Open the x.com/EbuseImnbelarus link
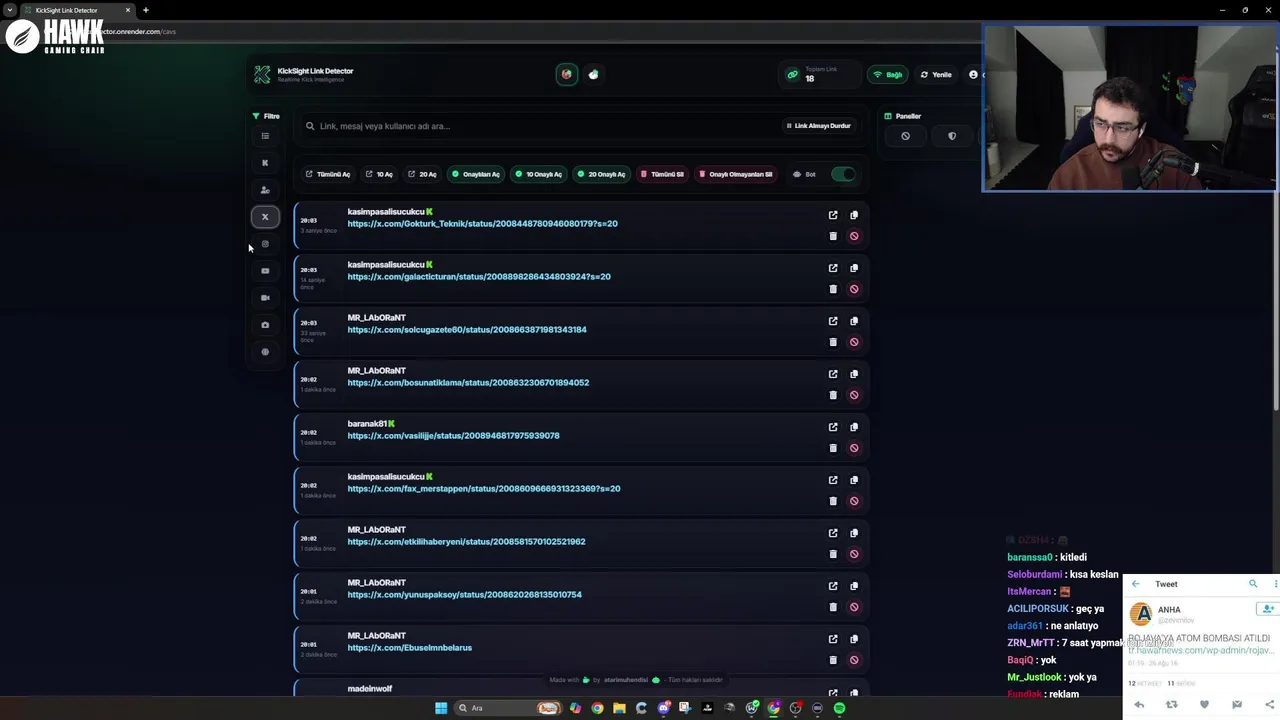 (x=409, y=648)
